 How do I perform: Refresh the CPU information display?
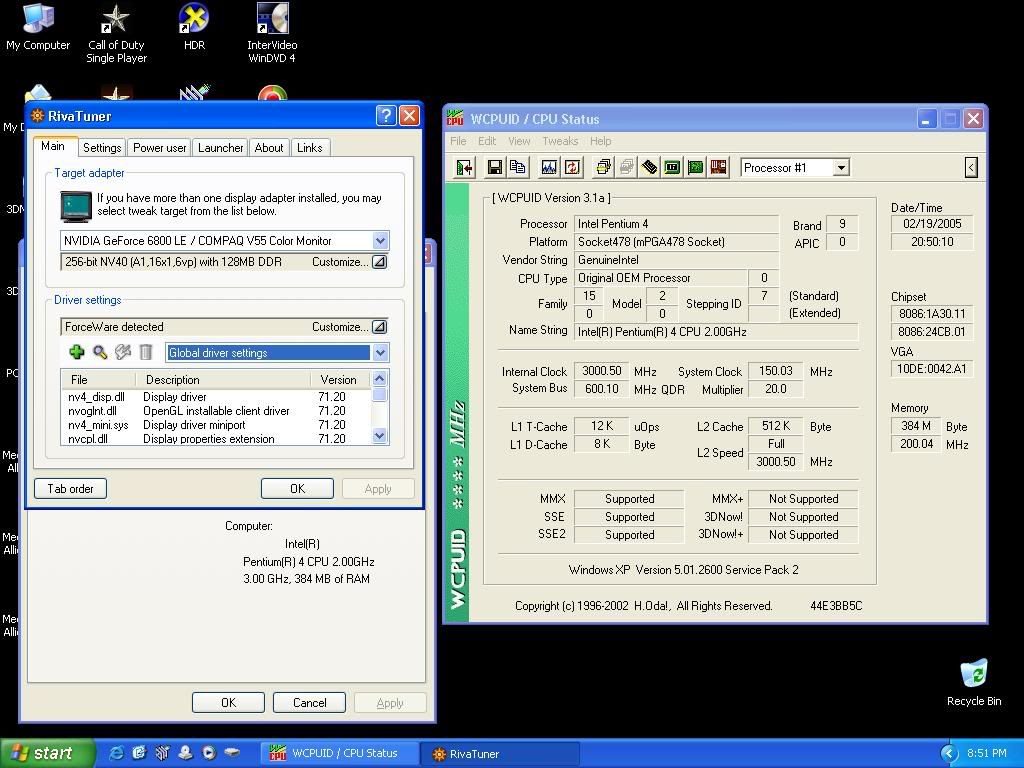[572, 167]
